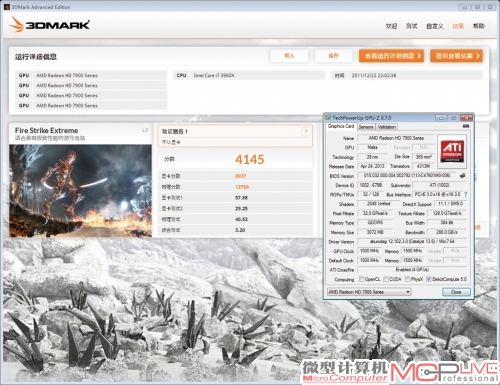The image size is (500, 385).
Task: Click the BIOS Version field in GPU-Z
Action: pos(407,175)
